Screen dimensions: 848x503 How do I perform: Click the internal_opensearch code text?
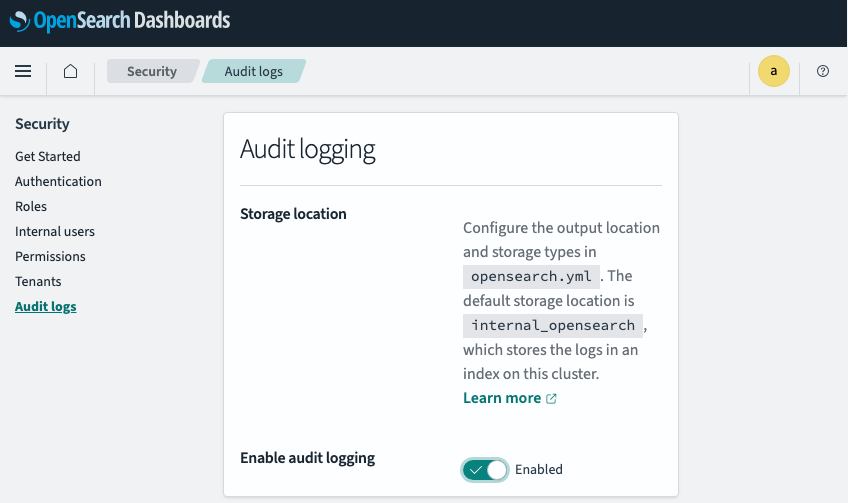(x=553, y=326)
